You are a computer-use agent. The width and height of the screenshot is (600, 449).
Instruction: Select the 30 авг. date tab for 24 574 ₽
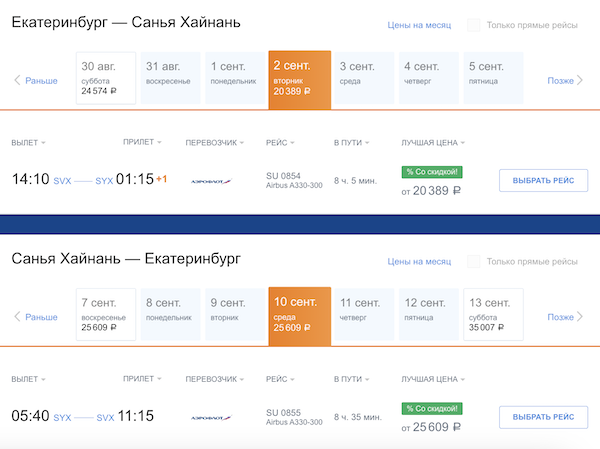(x=105, y=78)
